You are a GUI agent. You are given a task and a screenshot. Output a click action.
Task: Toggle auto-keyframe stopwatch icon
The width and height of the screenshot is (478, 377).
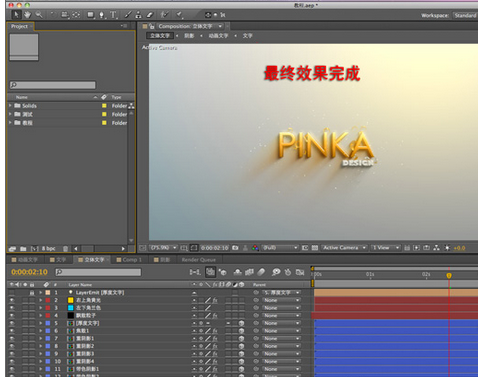[288, 272]
